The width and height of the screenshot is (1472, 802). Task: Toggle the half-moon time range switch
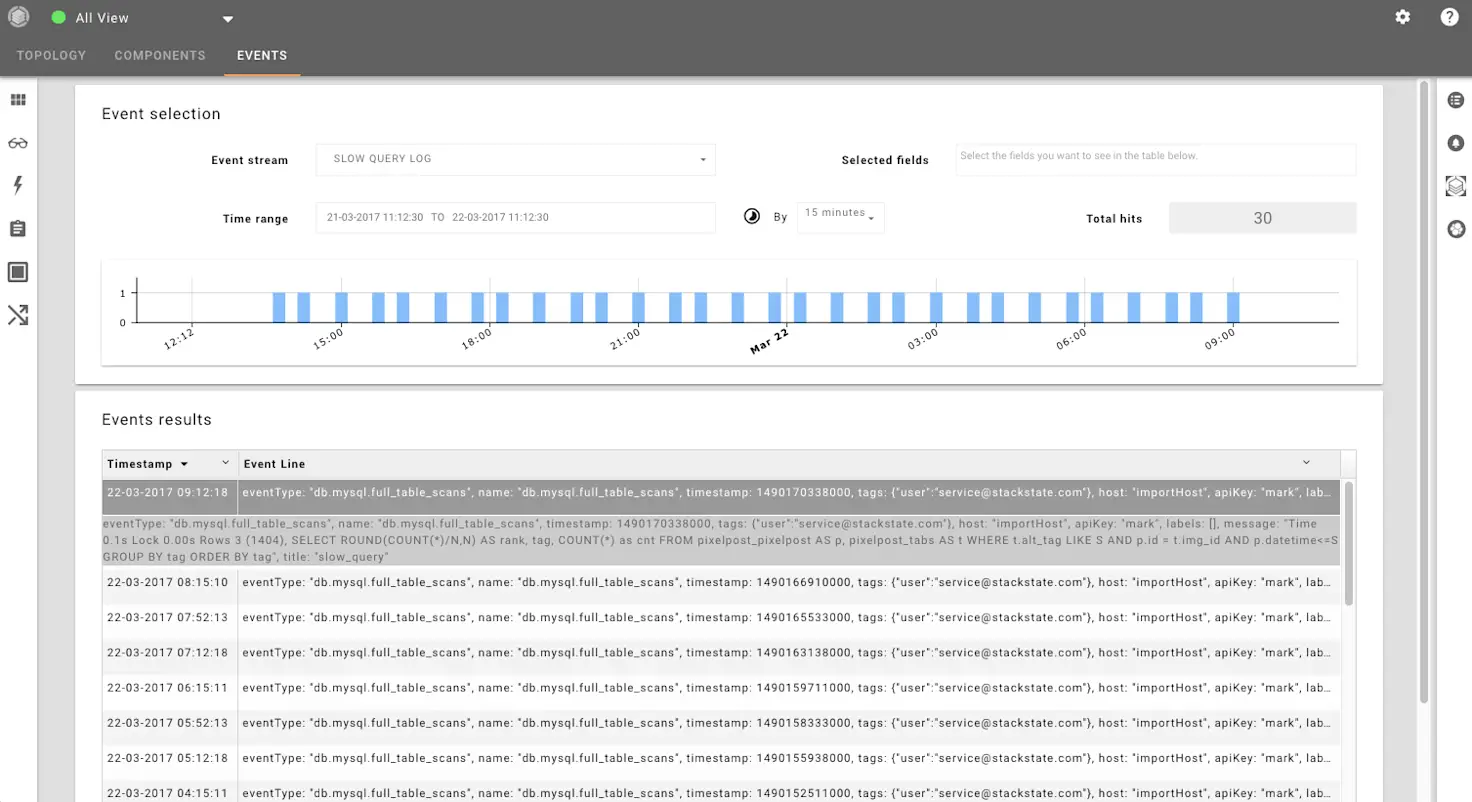[752, 216]
